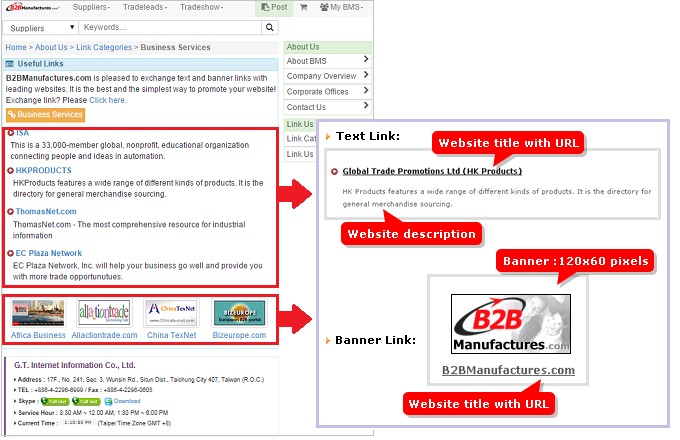Click the ThomasNet.com bullet icon
Image resolution: width=680 pixels, height=440 pixels.
10,212
